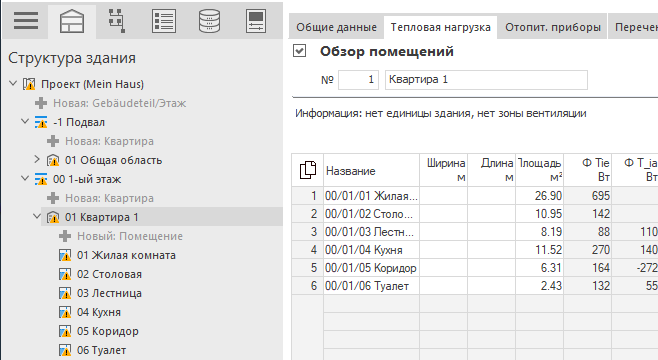Select table cell 00/01/04 Кухня
This screenshot has height=360, width=658.
[371, 250]
